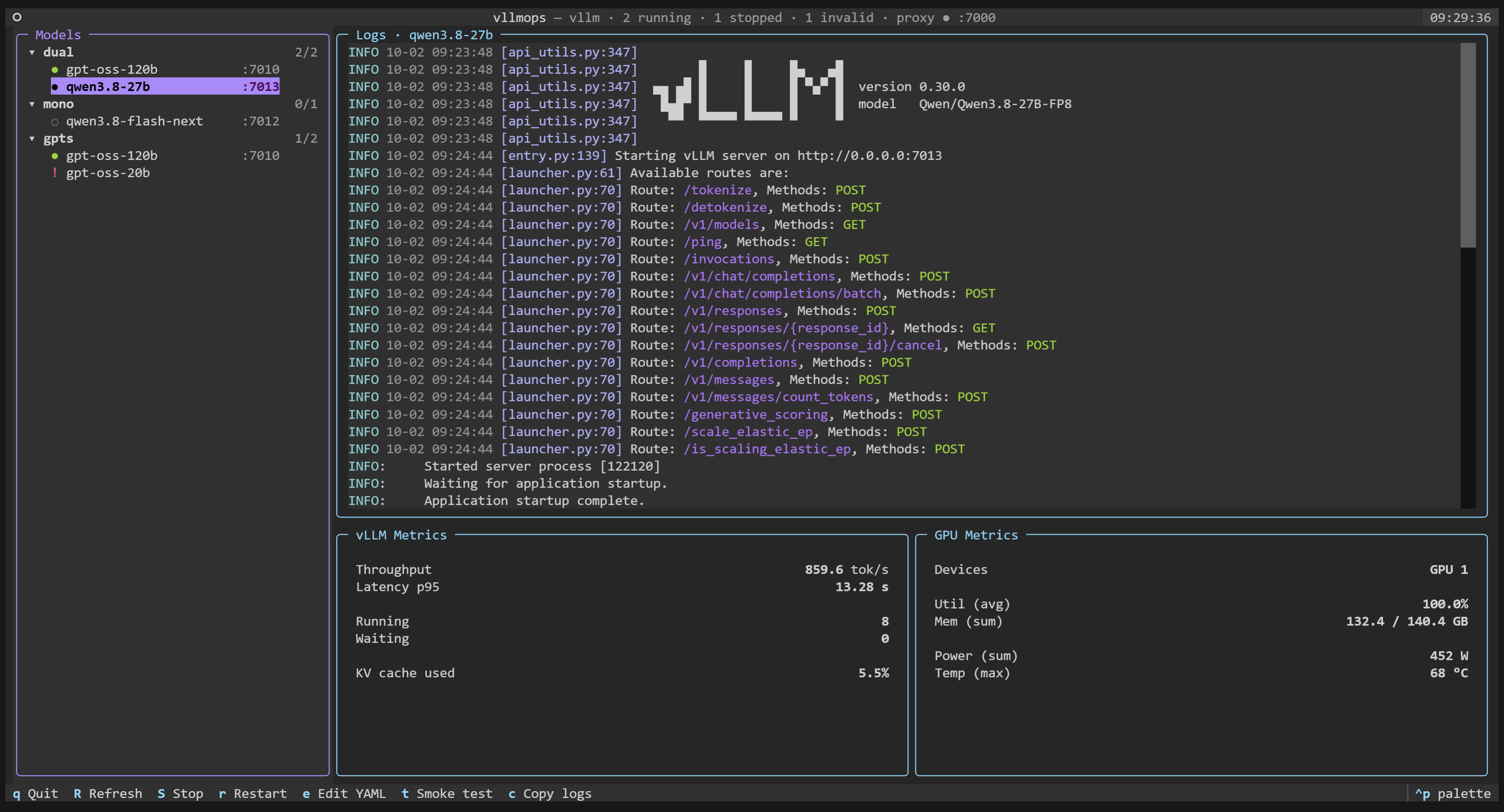Collapse the gpts group arrow
The height and width of the screenshot is (812, 1504).
point(32,139)
